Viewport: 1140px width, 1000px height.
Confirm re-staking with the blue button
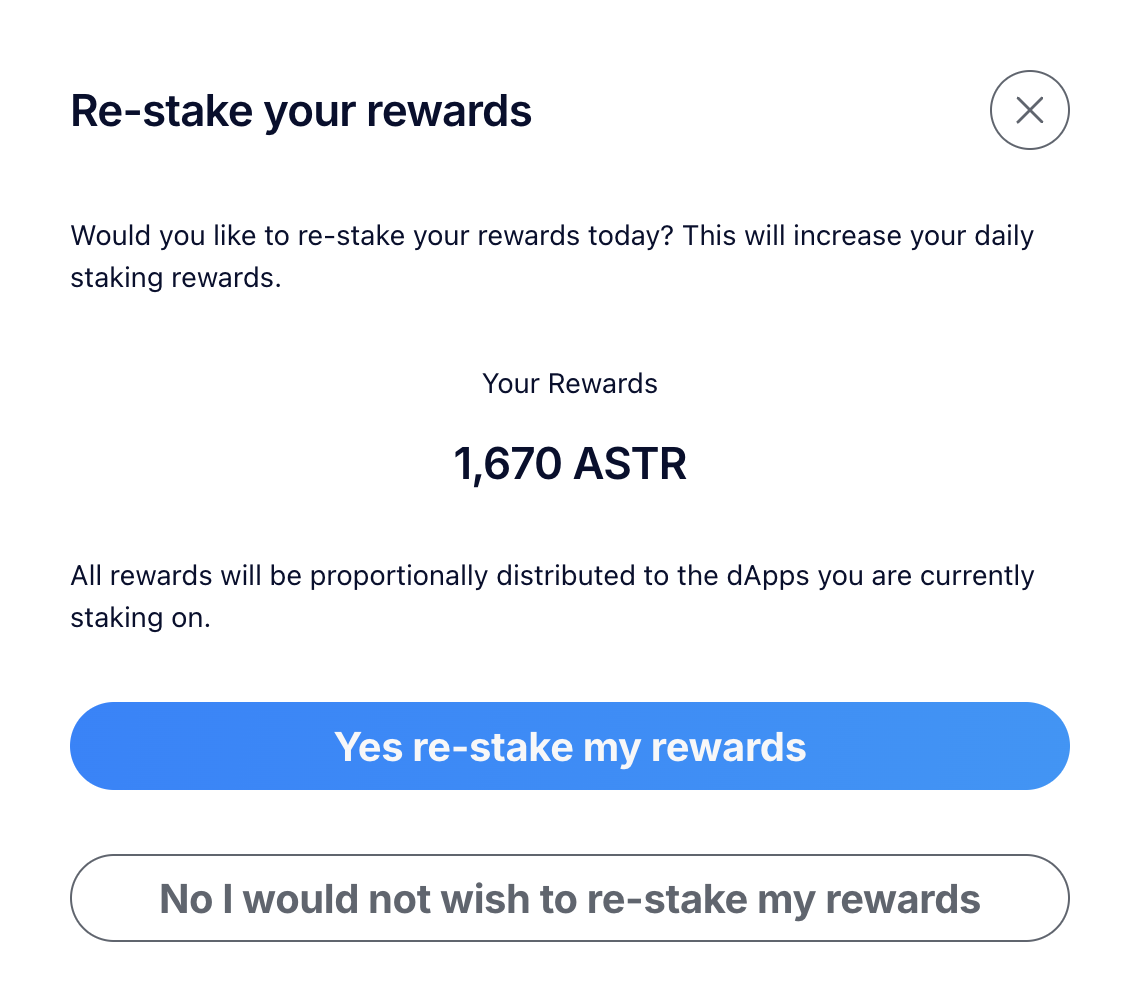(x=569, y=746)
